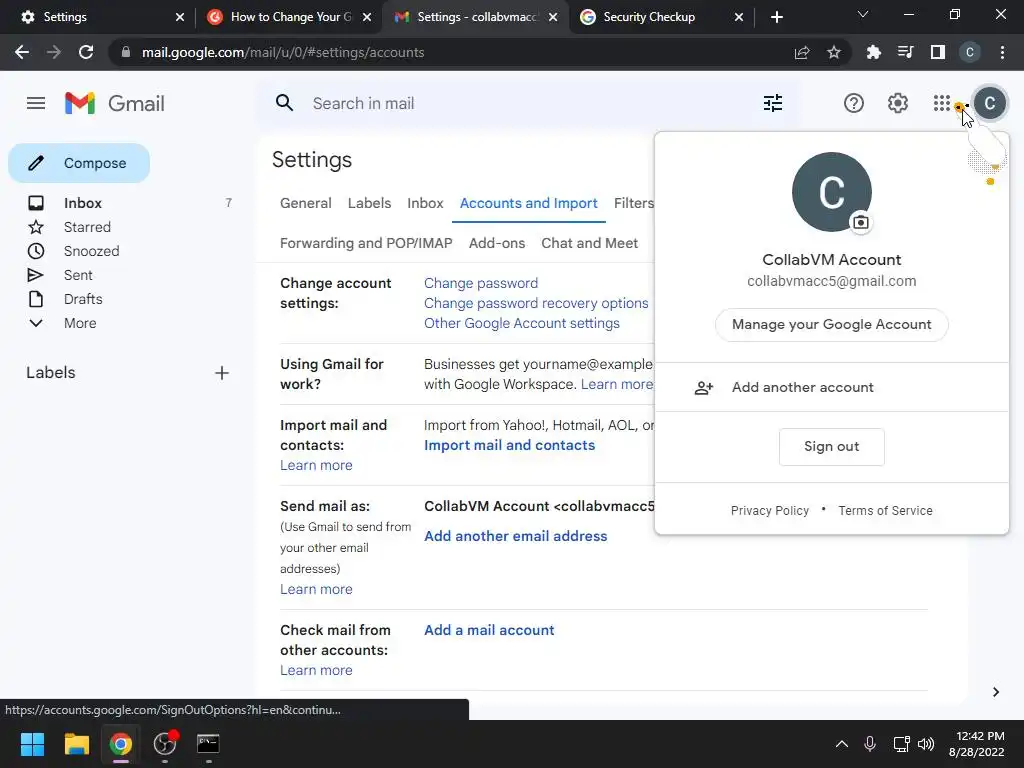Switch to How to Change Your G browser tab
1024x768 pixels.
point(291,17)
